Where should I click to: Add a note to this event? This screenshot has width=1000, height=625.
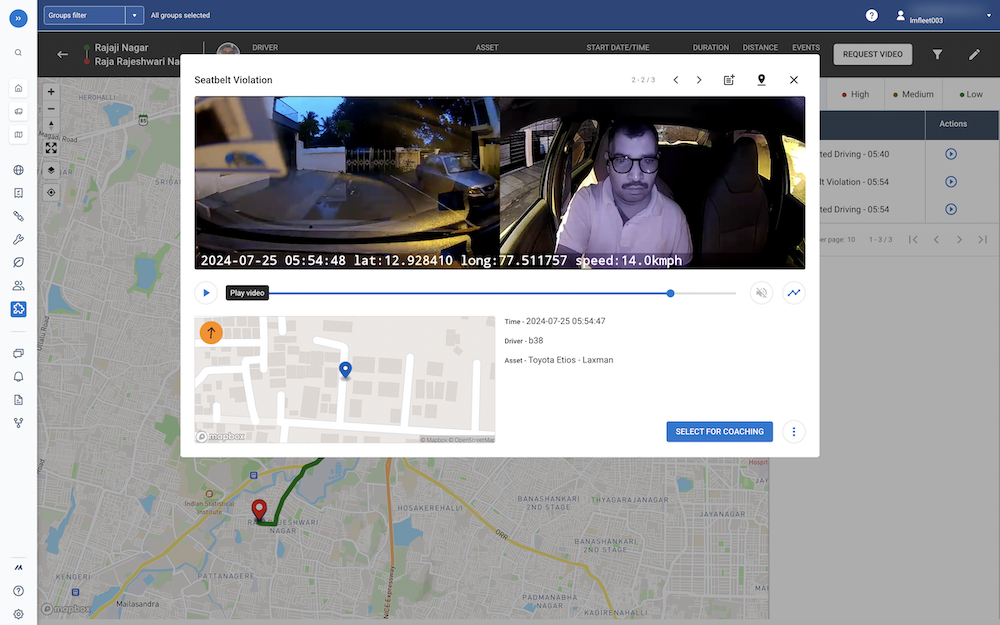(x=729, y=80)
